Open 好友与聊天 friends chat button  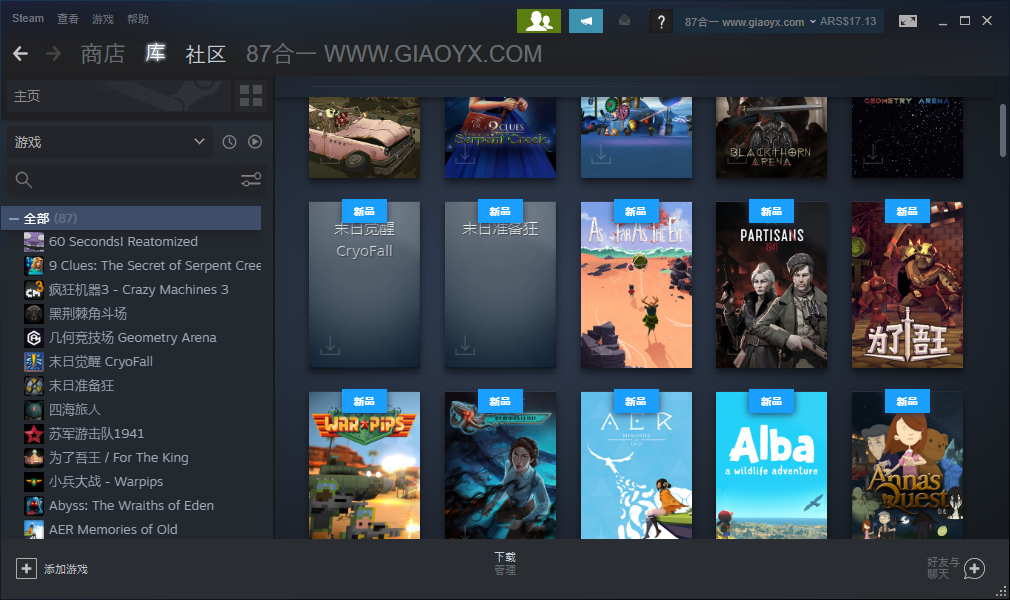pos(956,568)
